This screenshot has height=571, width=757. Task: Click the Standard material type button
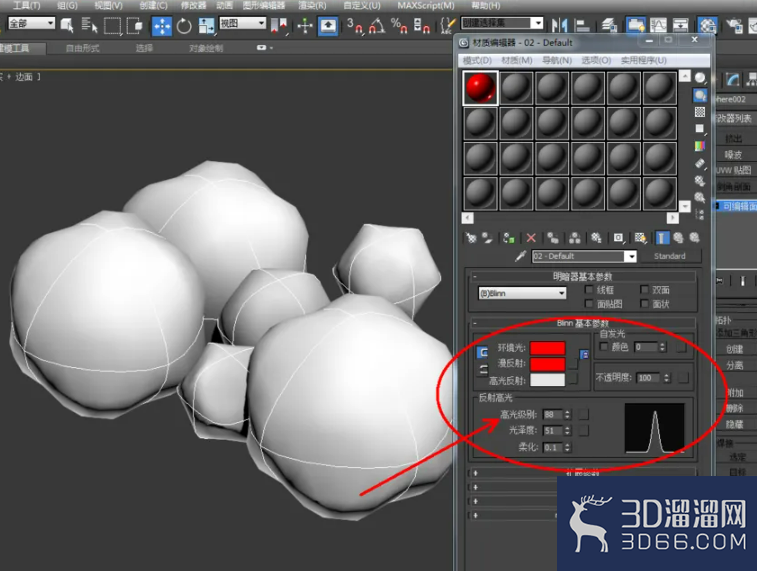click(x=670, y=256)
